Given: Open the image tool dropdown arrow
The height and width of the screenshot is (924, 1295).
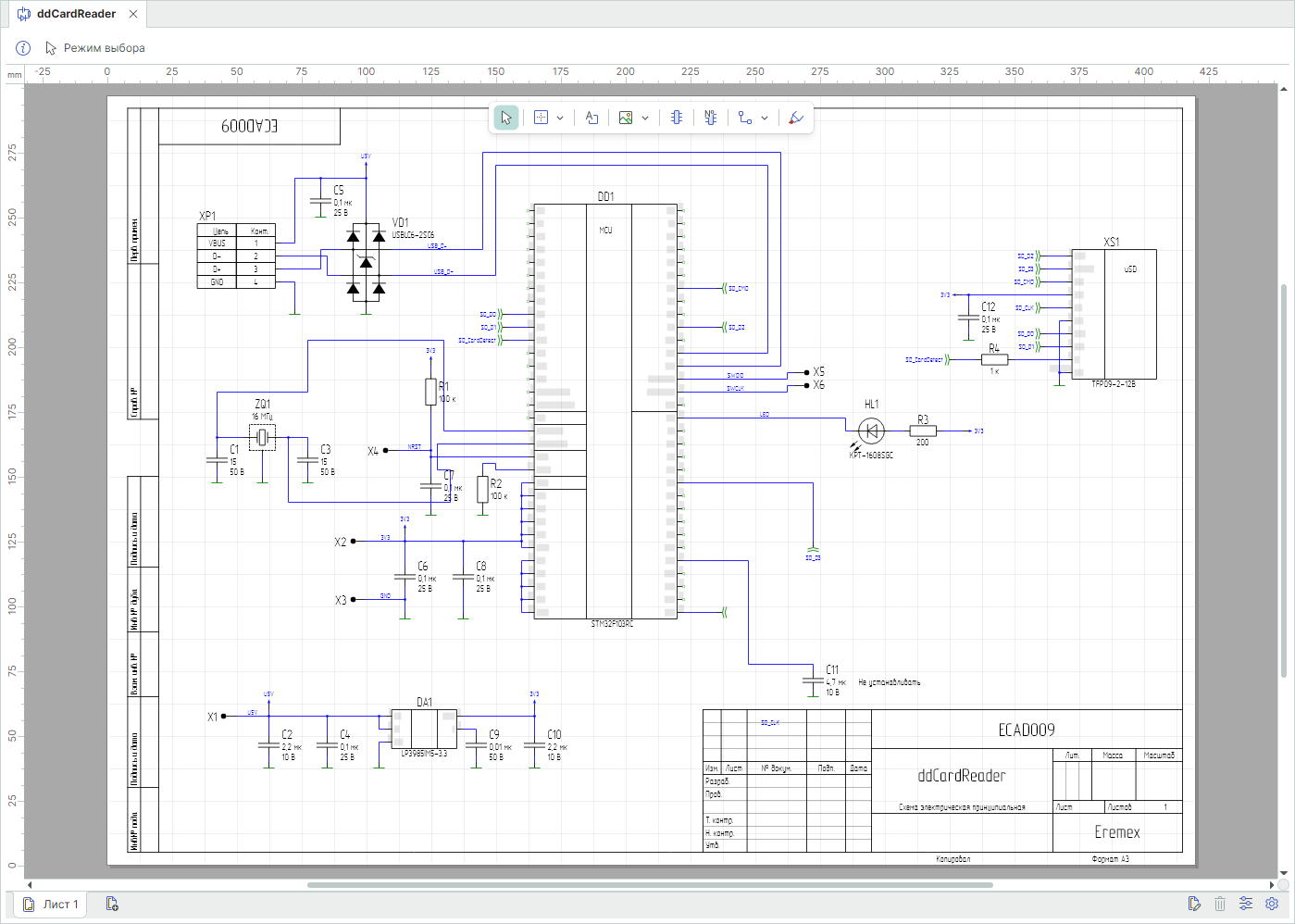Looking at the screenshot, I should click(x=645, y=119).
